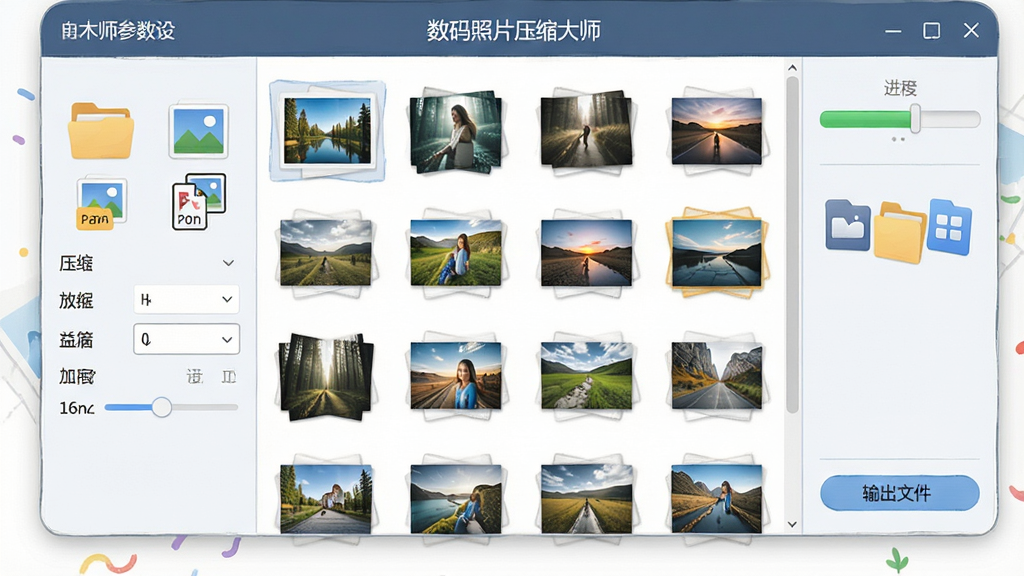Image resolution: width=1024 pixels, height=576 pixels.
Task: Click the blue grid file icon
Action: 950,227
